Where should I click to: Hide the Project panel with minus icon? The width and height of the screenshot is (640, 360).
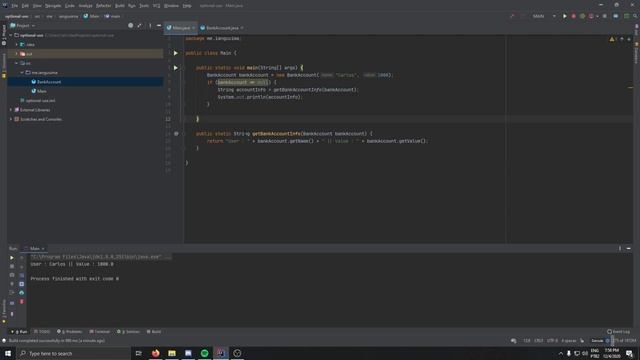(159, 25)
